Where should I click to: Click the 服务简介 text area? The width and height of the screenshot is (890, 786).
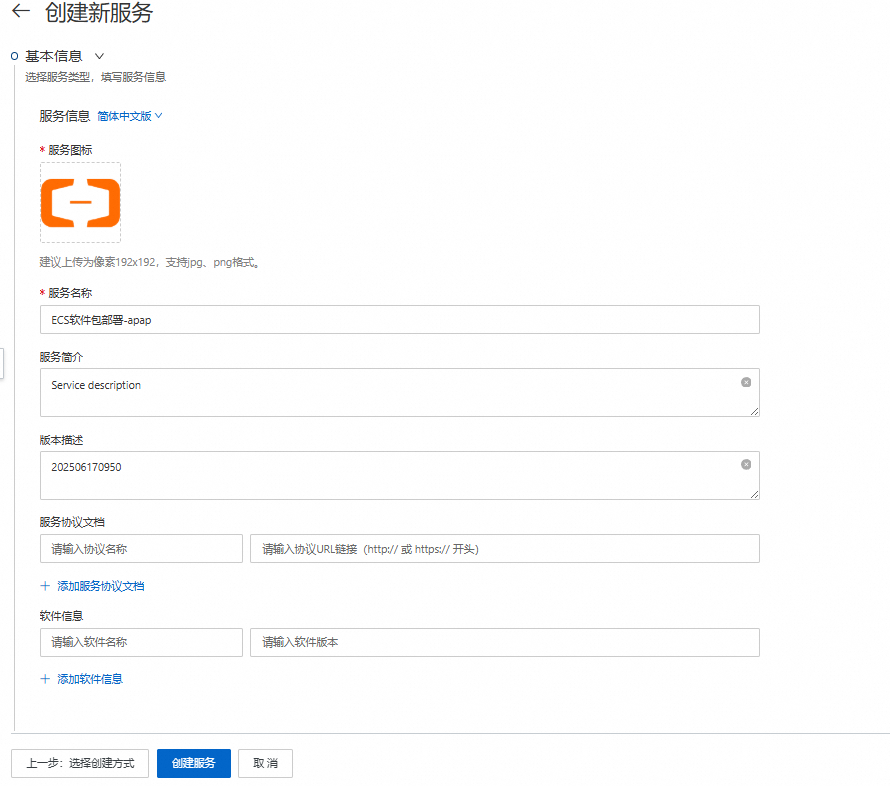tap(400, 393)
